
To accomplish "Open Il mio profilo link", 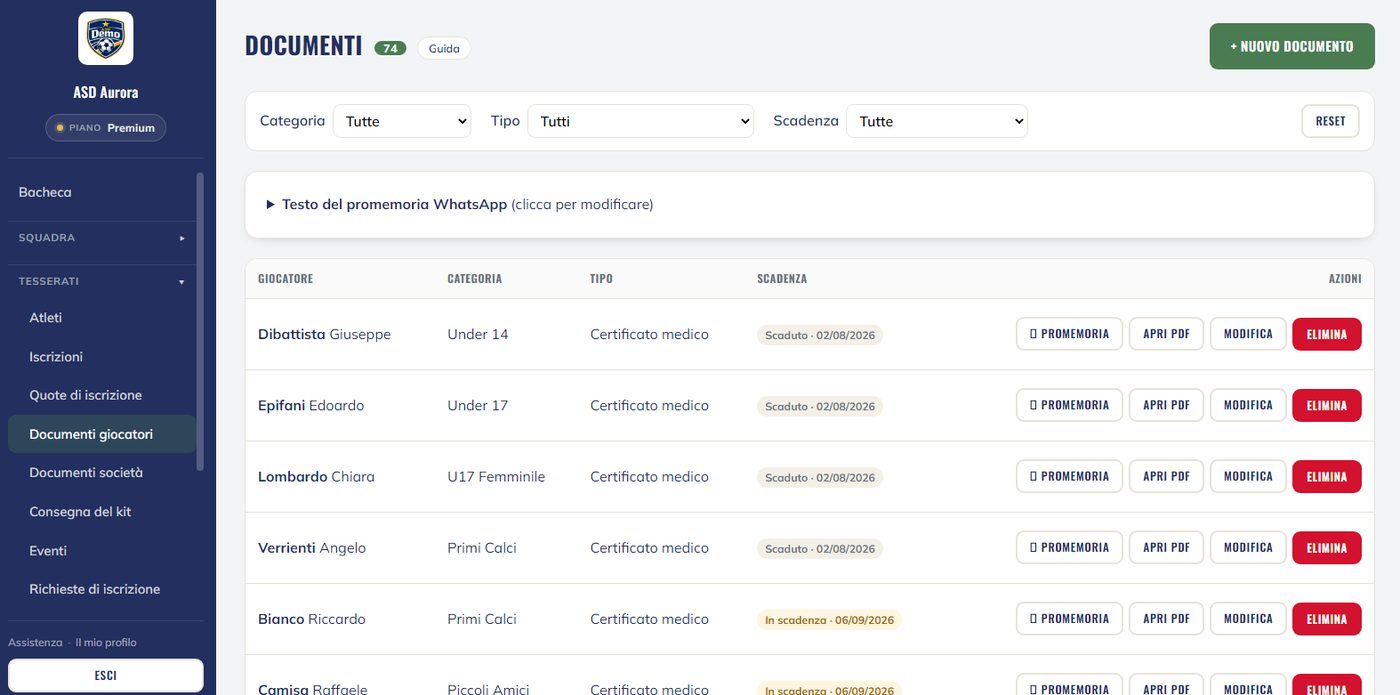I will pyautogui.click(x=106, y=642).
